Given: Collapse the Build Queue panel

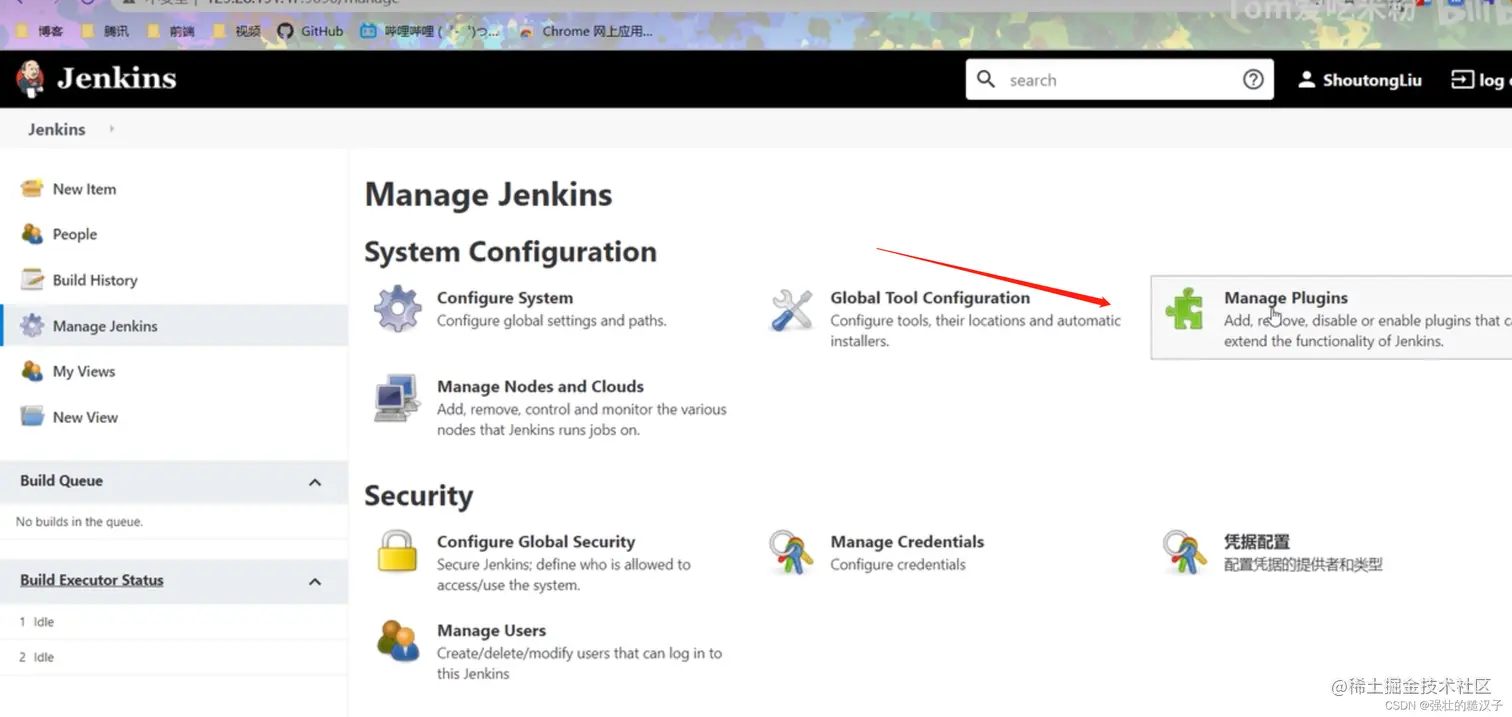Looking at the screenshot, I should tap(315, 482).
